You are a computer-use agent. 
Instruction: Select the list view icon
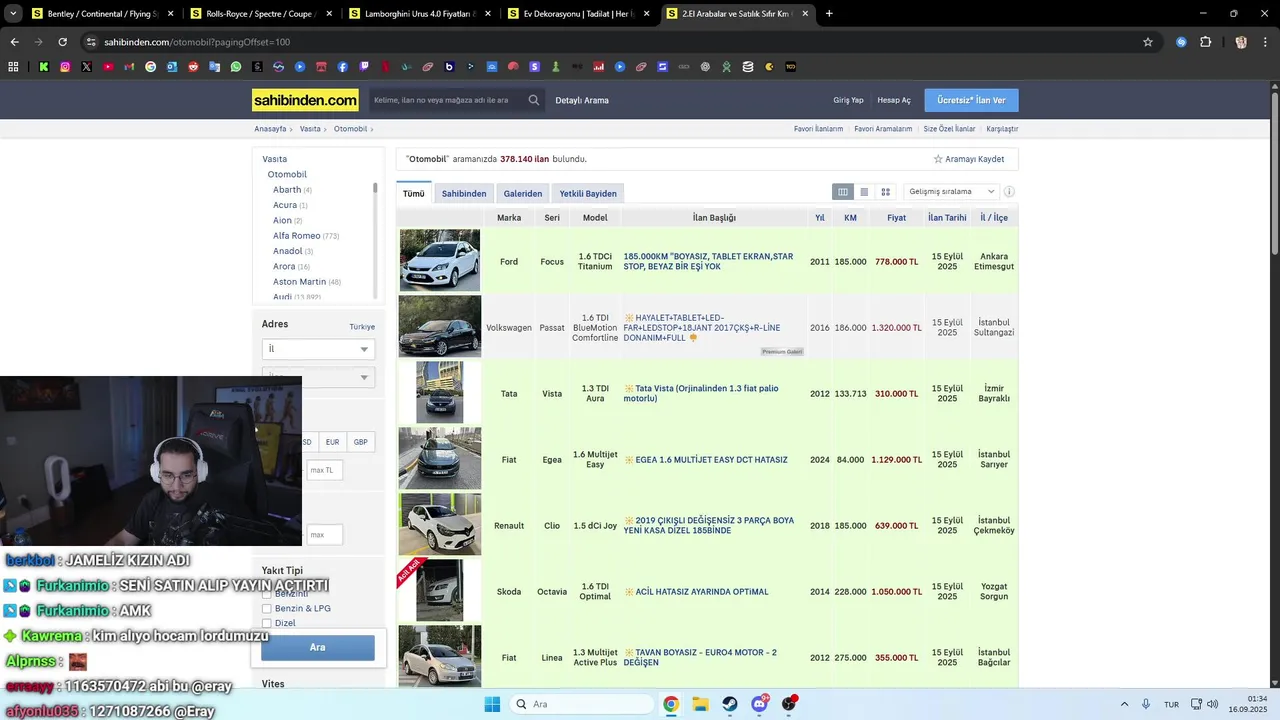[864, 192]
